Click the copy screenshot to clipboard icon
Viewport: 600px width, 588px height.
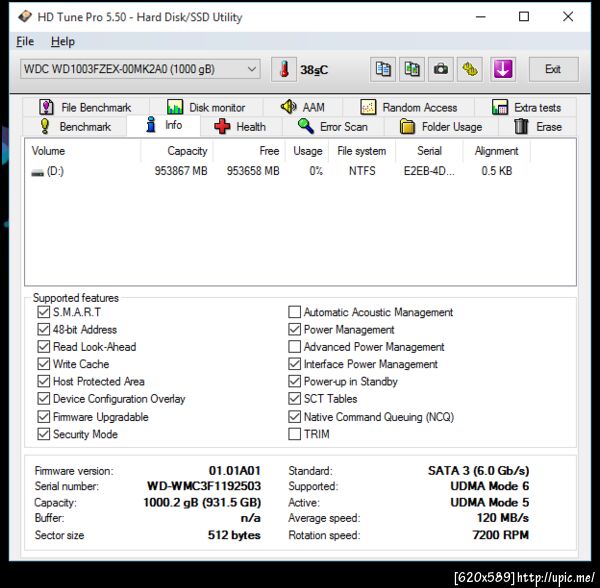pos(412,70)
